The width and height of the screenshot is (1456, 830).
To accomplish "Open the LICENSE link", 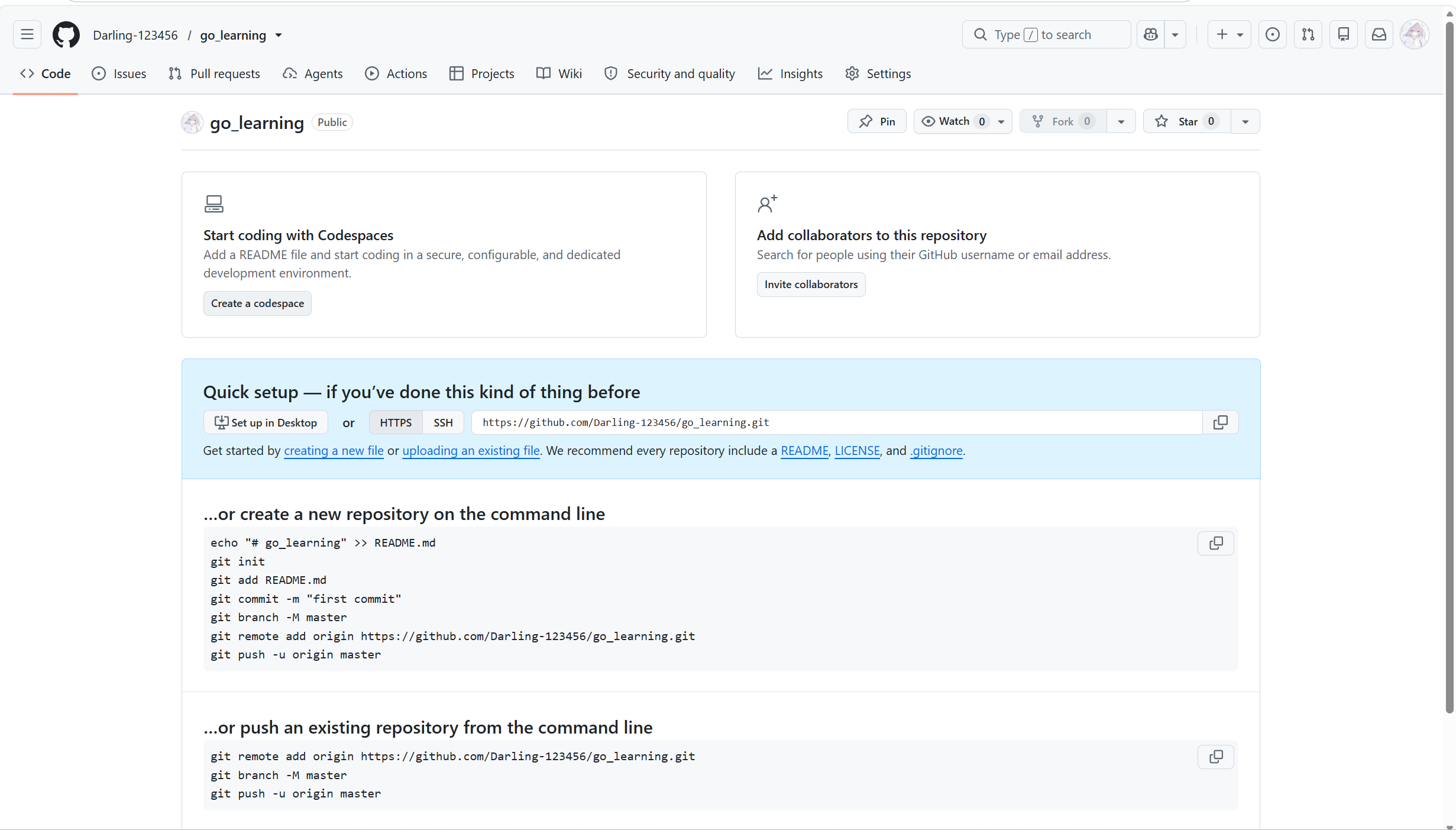I will [x=857, y=451].
